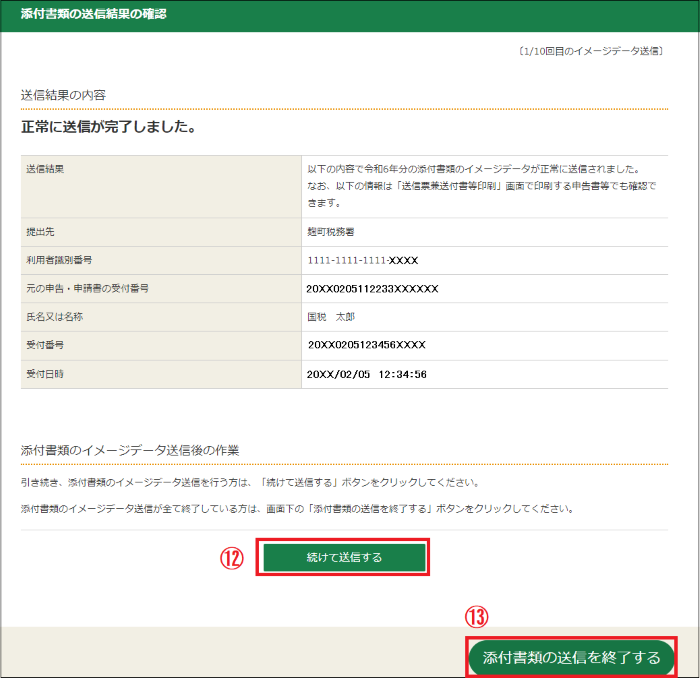
Task: Select the user ID 1111-1111-1111-XXXX
Action: click(361, 260)
